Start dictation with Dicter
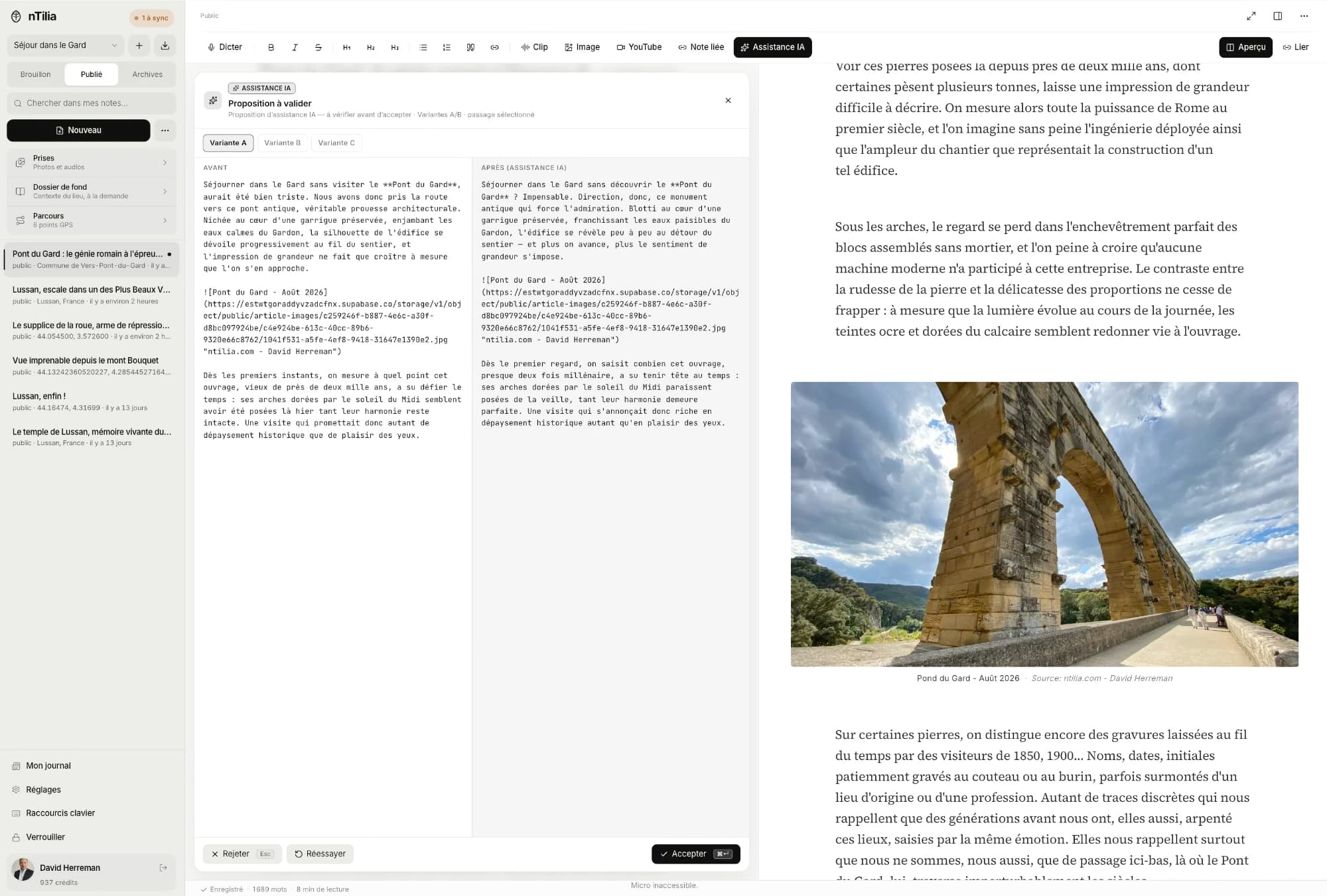 click(x=225, y=47)
